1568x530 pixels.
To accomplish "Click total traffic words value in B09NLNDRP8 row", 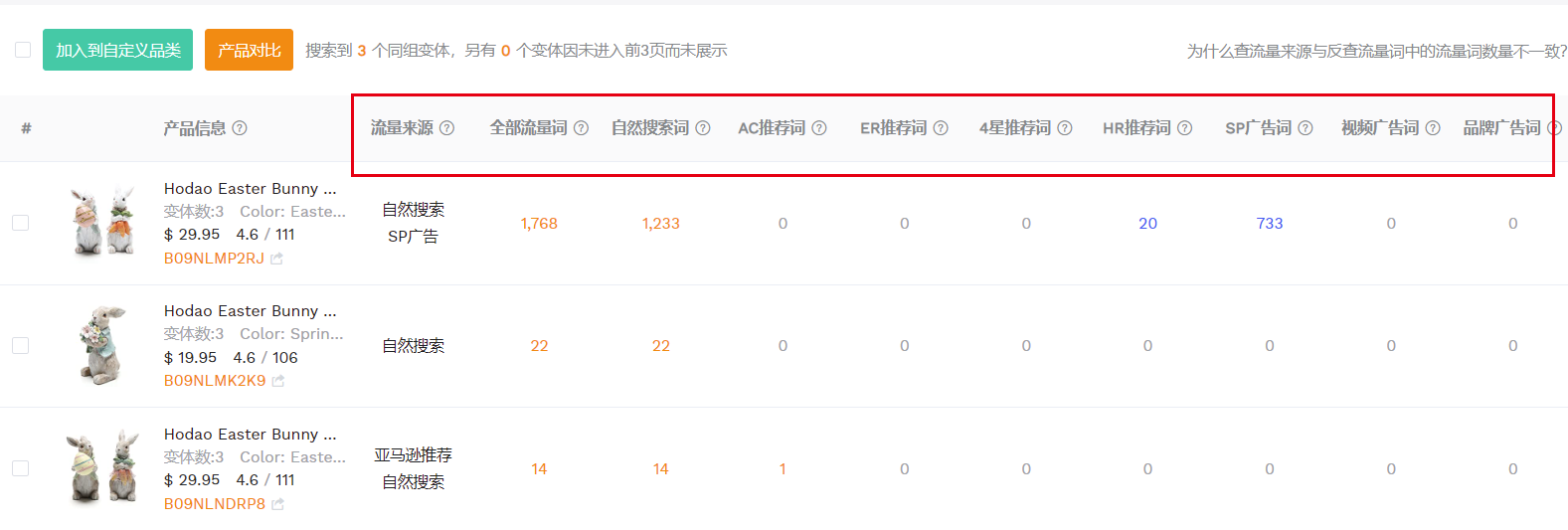I will tap(539, 469).
